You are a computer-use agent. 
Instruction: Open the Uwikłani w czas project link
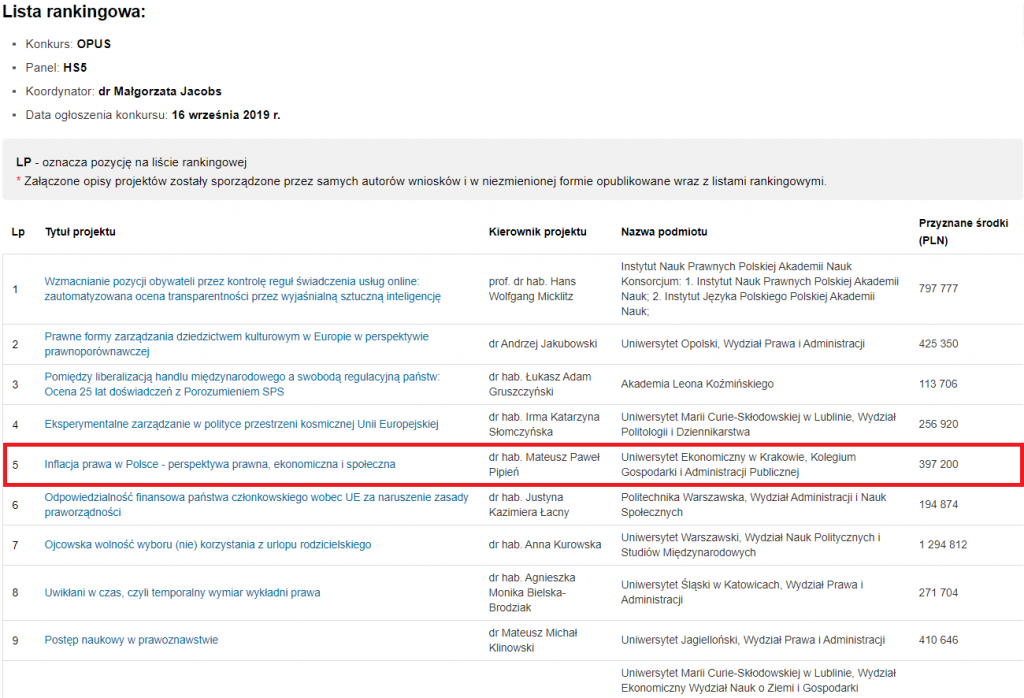tap(182, 592)
